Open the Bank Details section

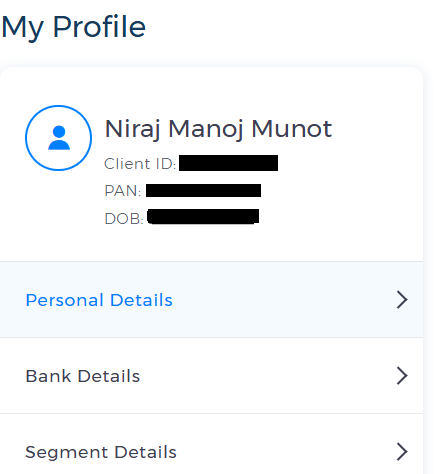(x=83, y=376)
